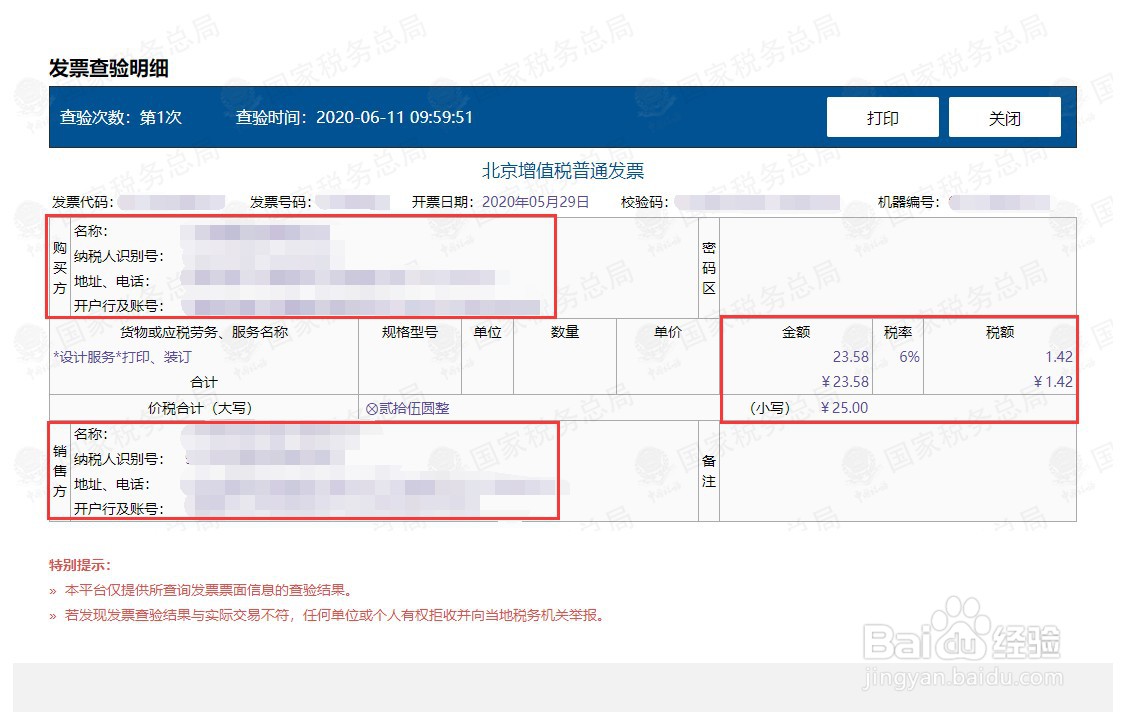This screenshot has width=1124, height=716.
Task: Click the 单位 column header
Action: (x=487, y=332)
